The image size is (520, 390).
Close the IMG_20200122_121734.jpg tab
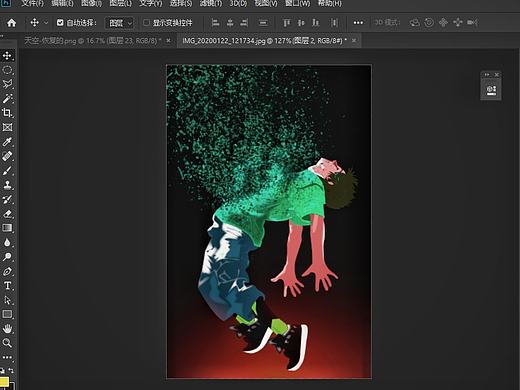[354, 41]
